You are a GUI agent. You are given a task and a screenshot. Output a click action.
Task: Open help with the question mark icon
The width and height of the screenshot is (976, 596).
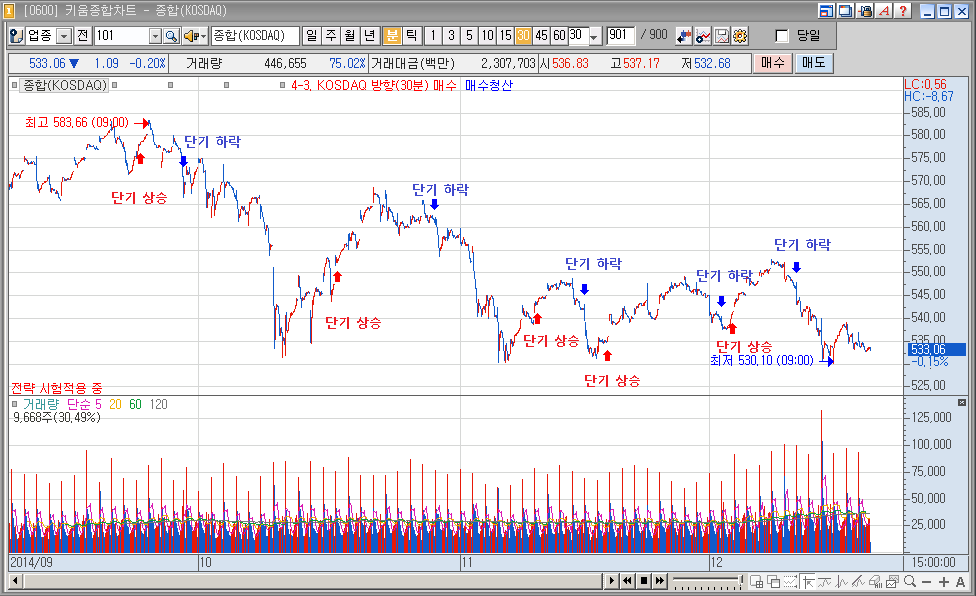pos(903,11)
